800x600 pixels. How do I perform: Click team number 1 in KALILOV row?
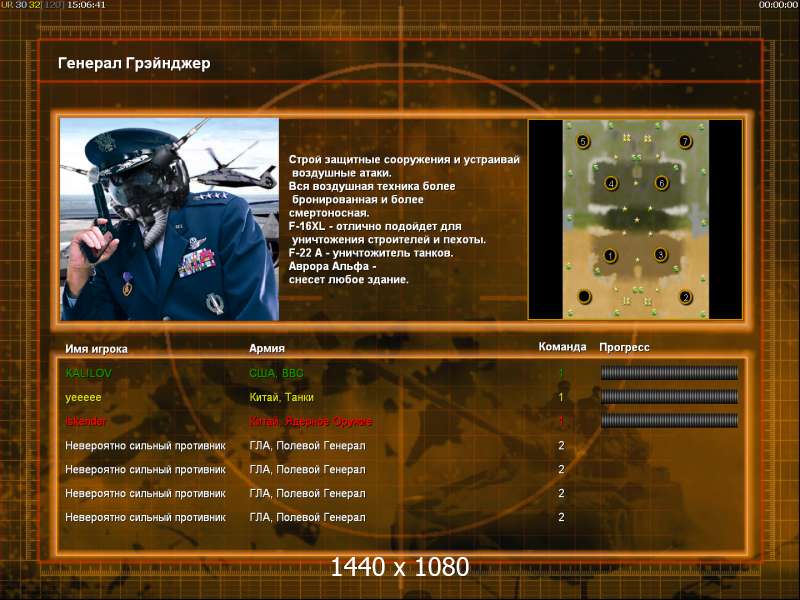click(561, 373)
